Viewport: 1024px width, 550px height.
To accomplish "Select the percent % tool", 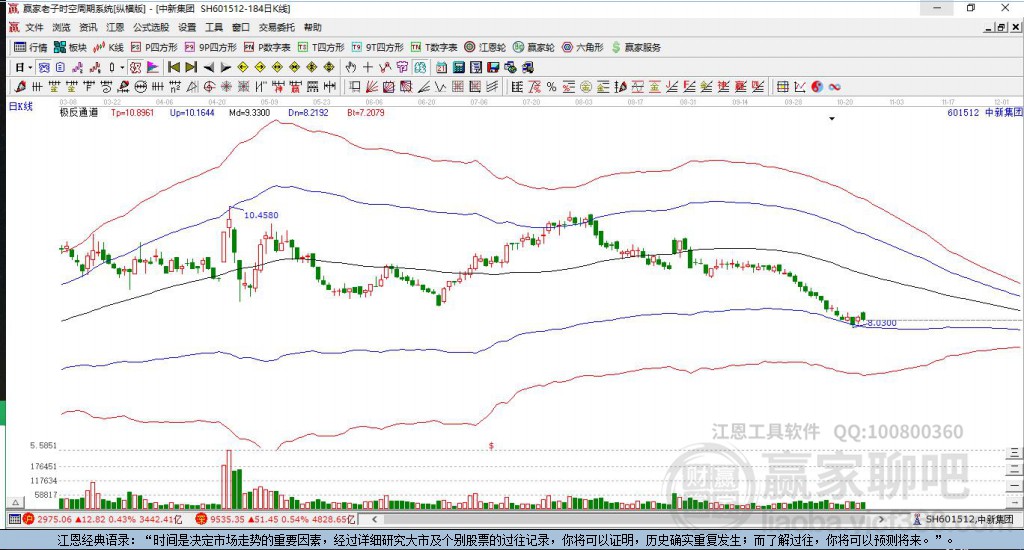I will click(x=551, y=86).
